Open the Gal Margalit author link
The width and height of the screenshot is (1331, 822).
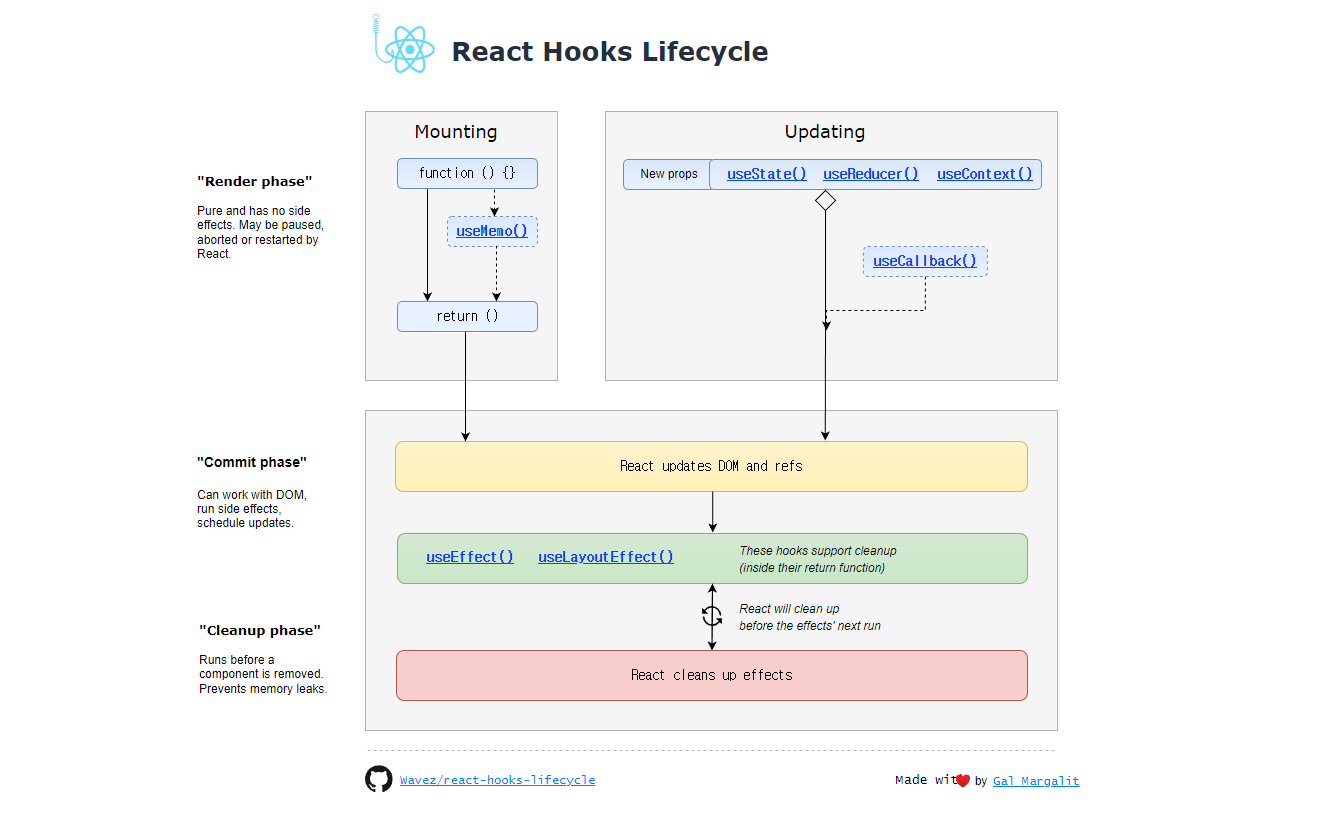pos(1036,781)
